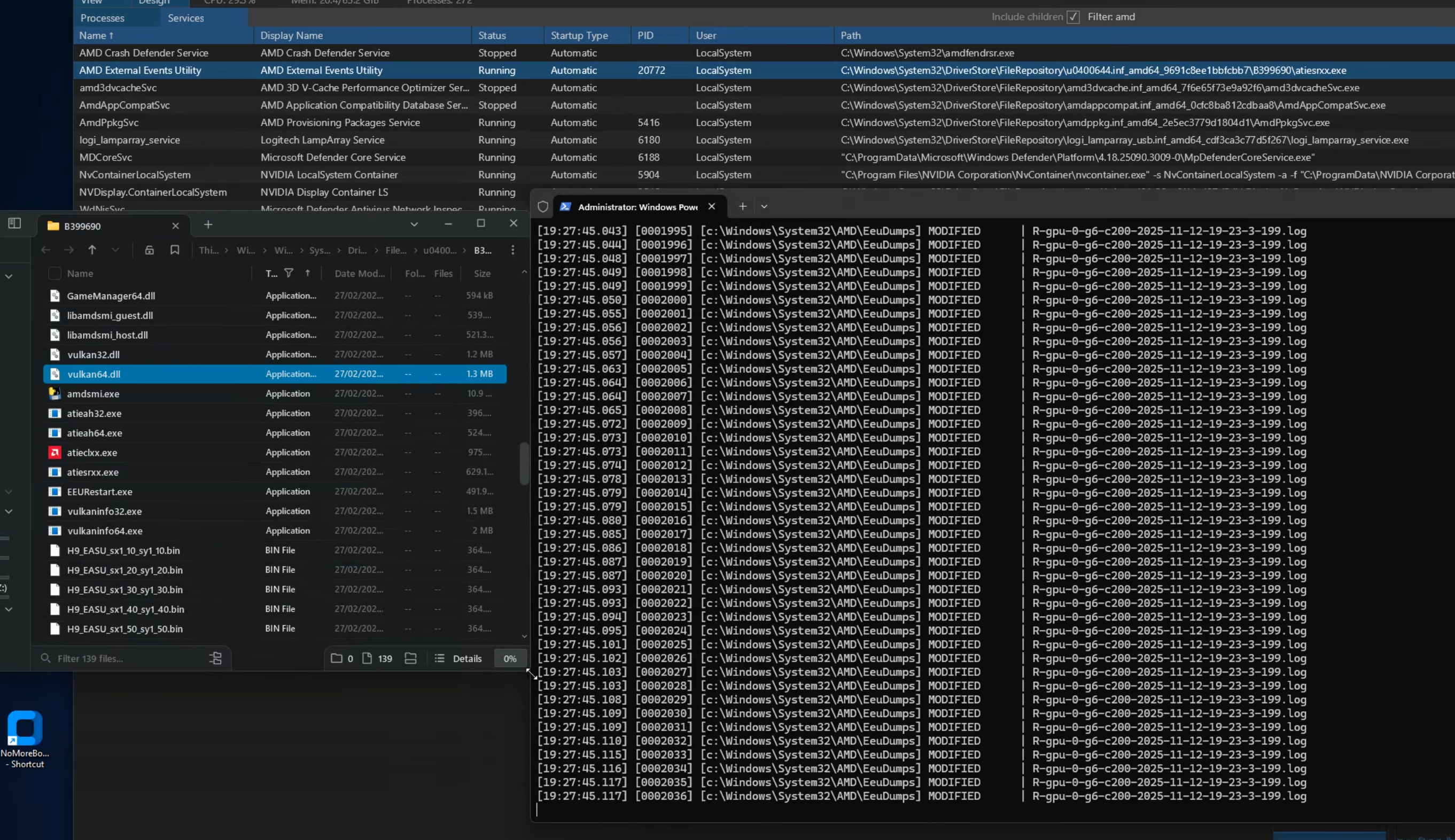Click the lock icon in toolbar

(x=149, y=250)
